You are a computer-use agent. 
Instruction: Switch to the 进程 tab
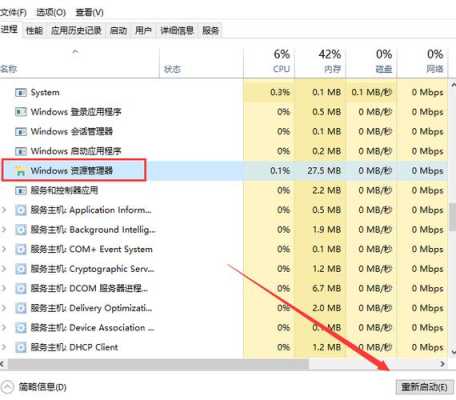point(9,30)
